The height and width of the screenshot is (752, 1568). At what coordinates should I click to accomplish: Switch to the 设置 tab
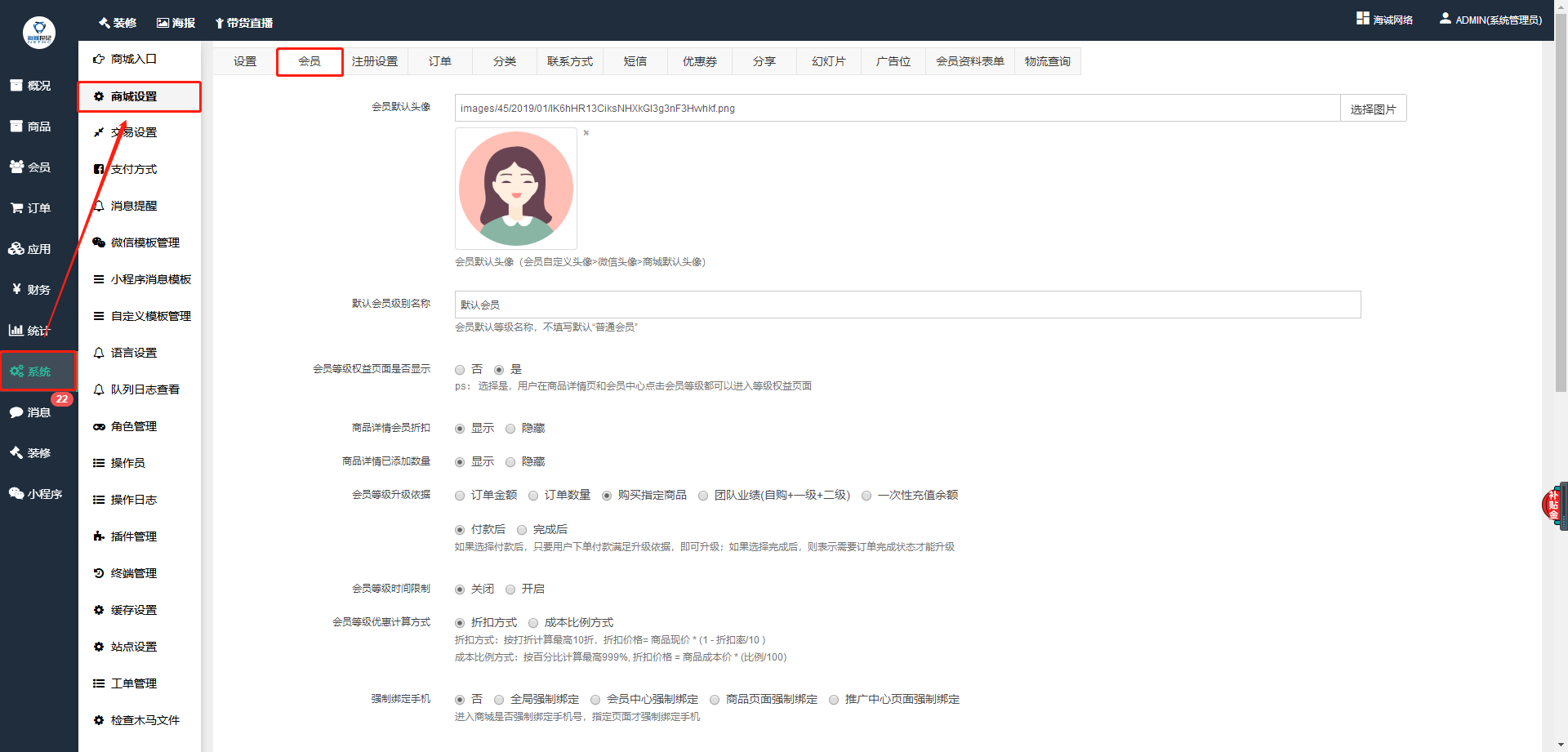[x=245, y=61]
